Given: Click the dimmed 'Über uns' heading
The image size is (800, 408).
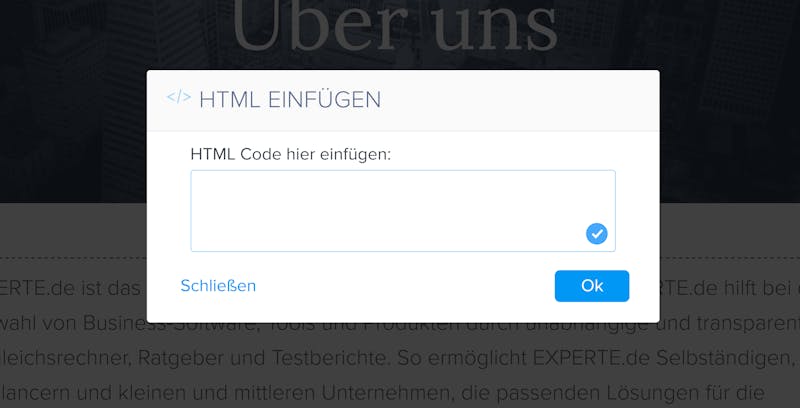Looking at the screenshot, I should click(x=394, y=27).
